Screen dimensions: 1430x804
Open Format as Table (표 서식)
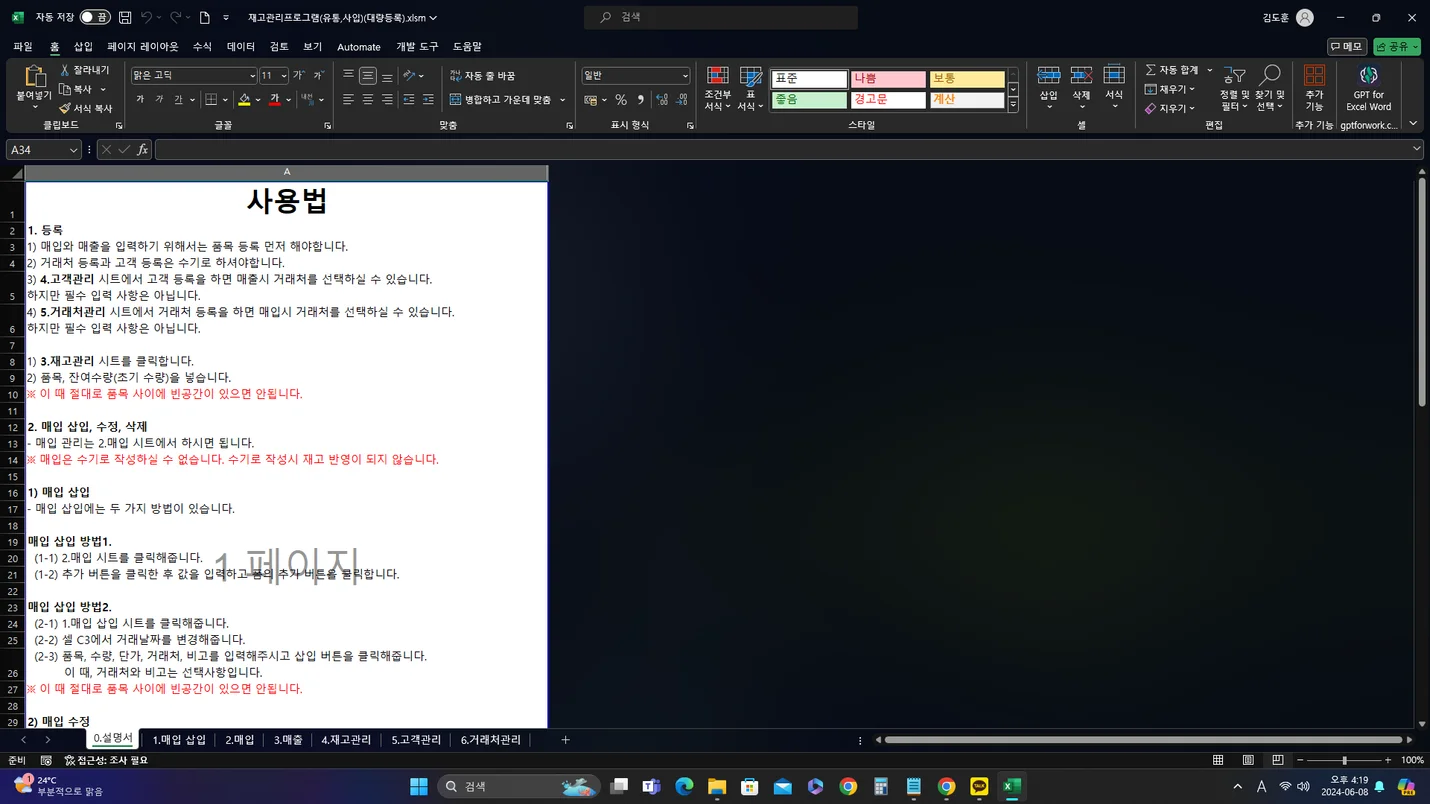[750, 88]
